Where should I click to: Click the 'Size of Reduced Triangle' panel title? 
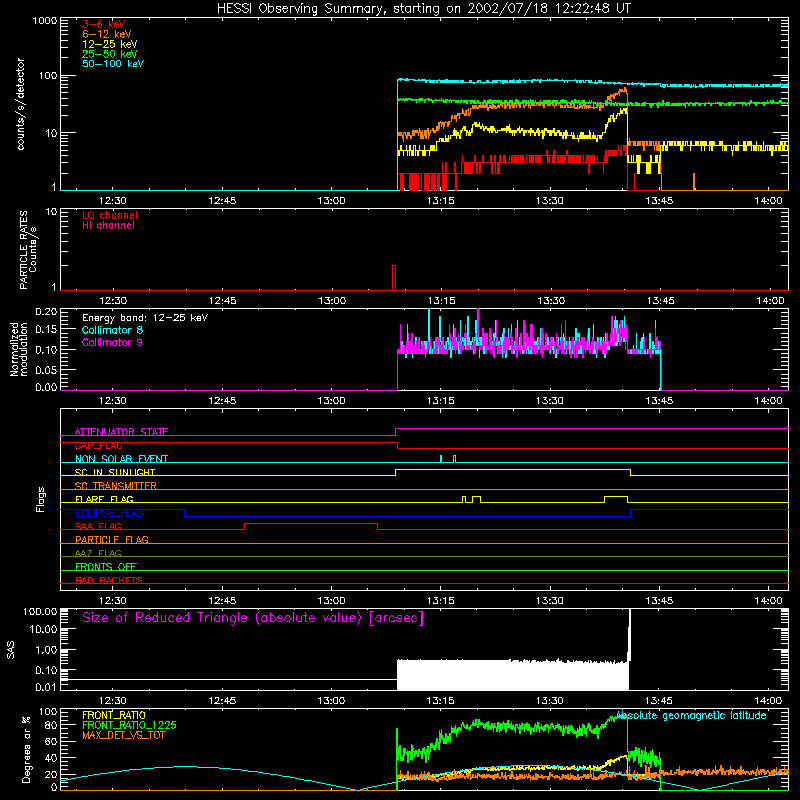[253, 618]
